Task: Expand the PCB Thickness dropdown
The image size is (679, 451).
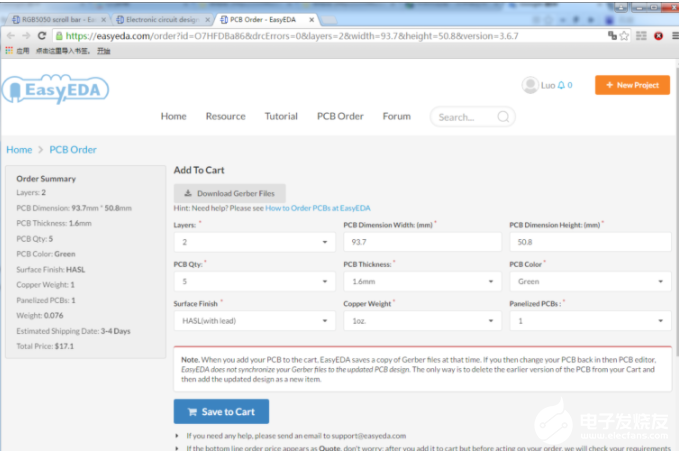Action: coord(422,282)
